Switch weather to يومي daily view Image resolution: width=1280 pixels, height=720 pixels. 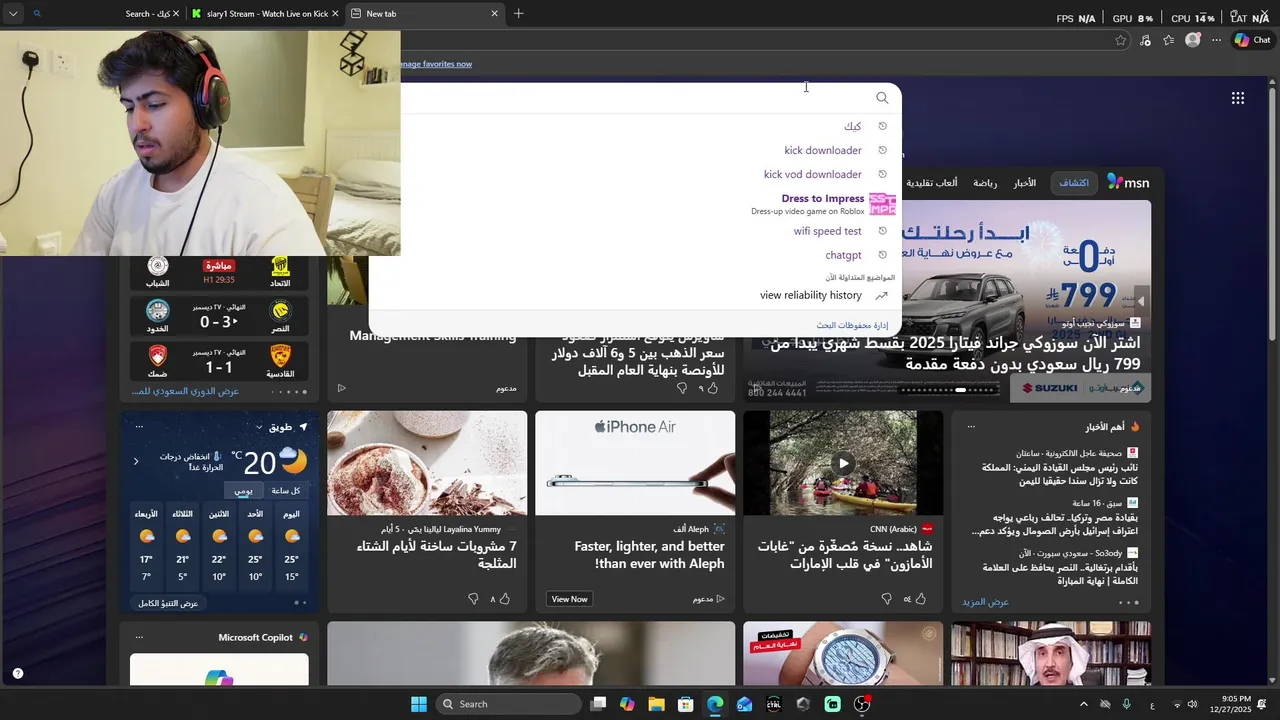click(x=243, y=490)
